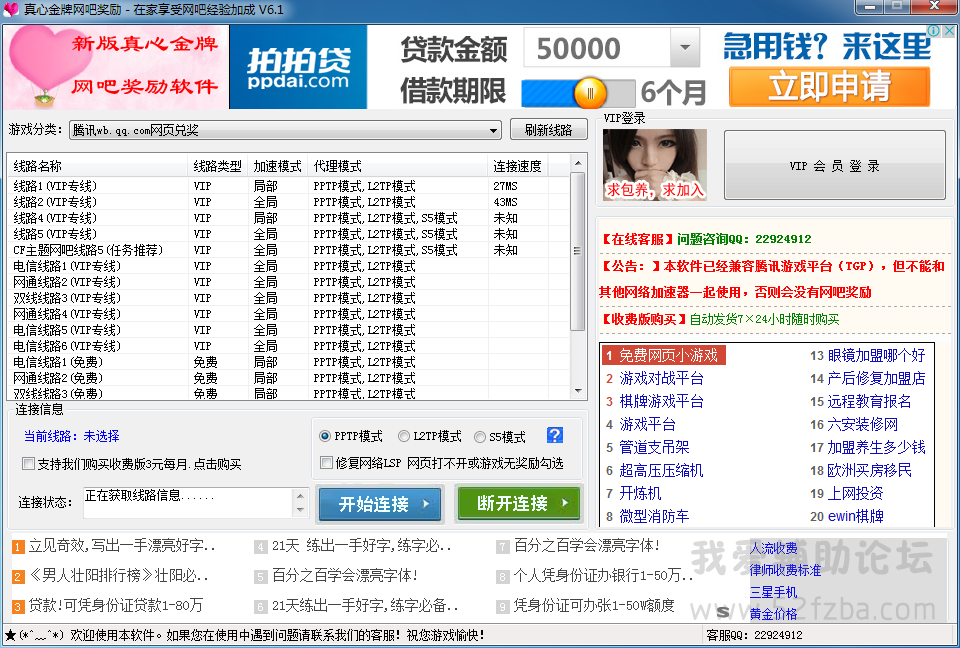
Task: Click the blue question mark help icon
Action: [x=555, y=435]
